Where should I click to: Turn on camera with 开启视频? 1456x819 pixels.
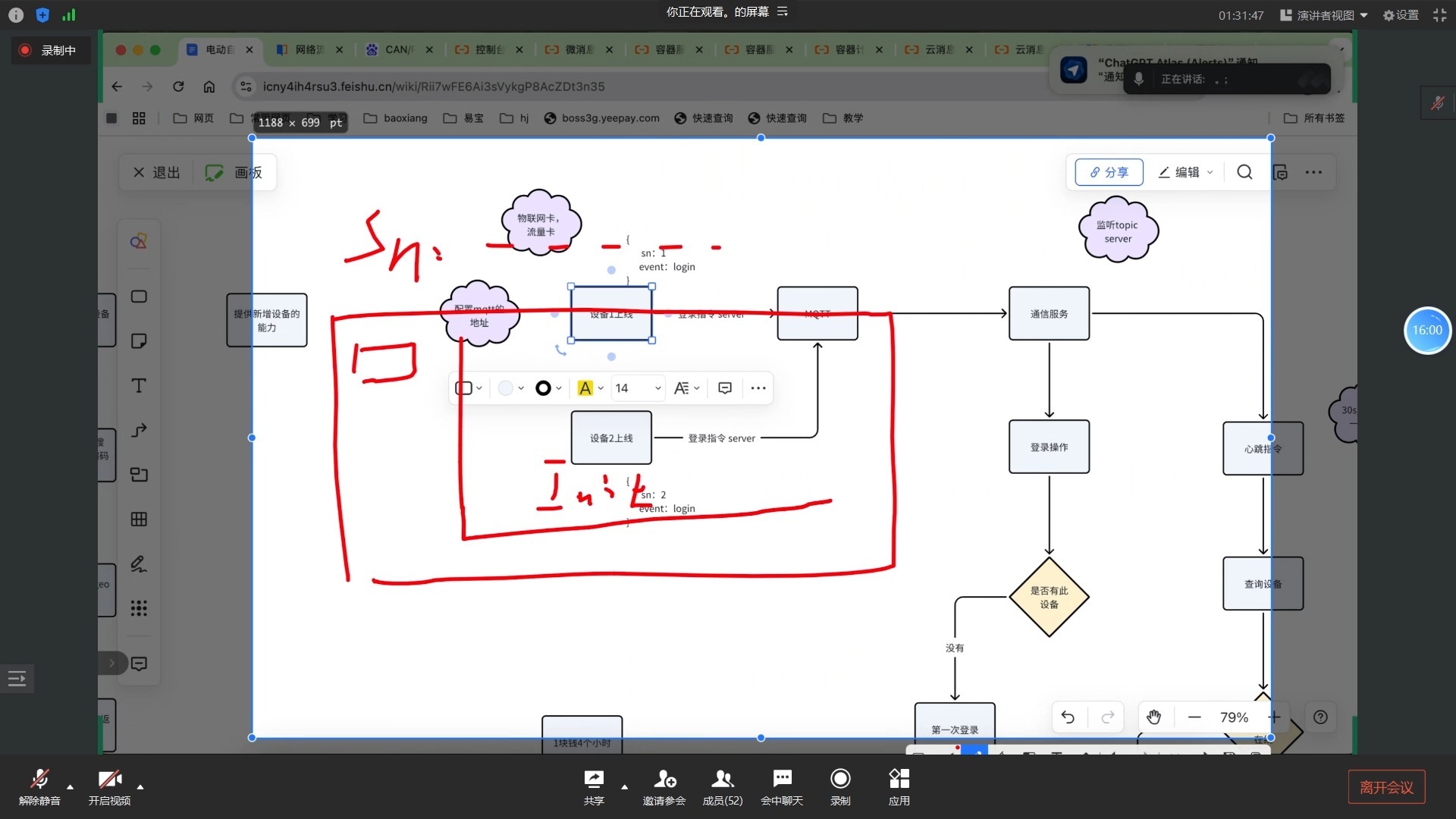pos(109,786)
